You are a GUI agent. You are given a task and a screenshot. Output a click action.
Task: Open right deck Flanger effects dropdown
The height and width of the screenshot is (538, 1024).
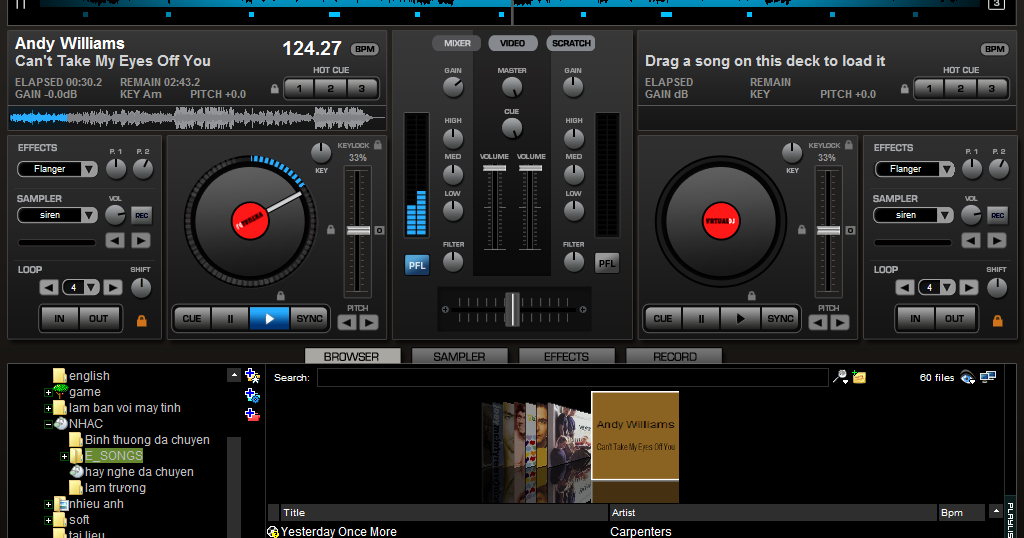[x=946, y=170]
